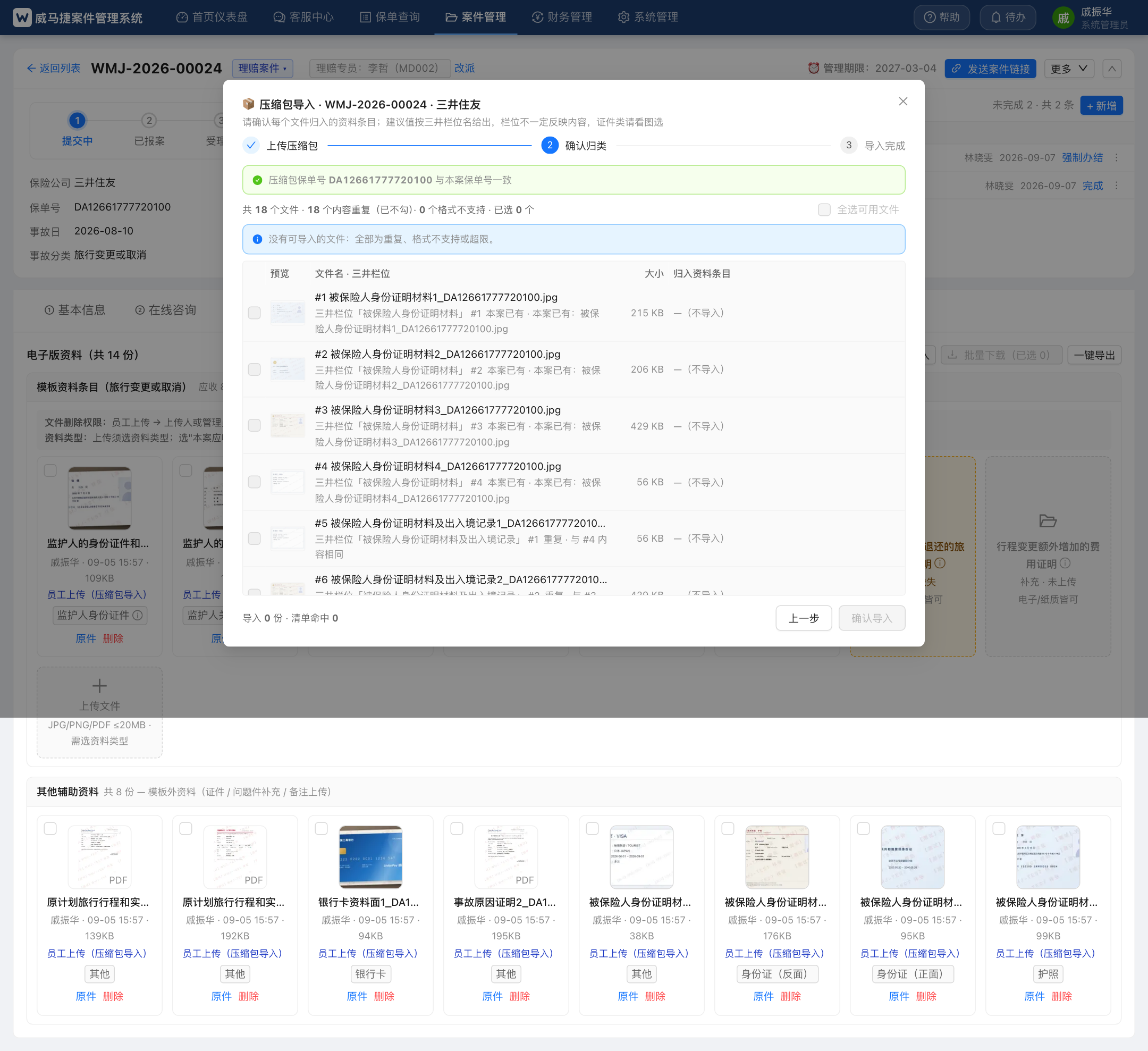
Task: Open 首页仪表盘 in top navigation
Action: (212, 17)
